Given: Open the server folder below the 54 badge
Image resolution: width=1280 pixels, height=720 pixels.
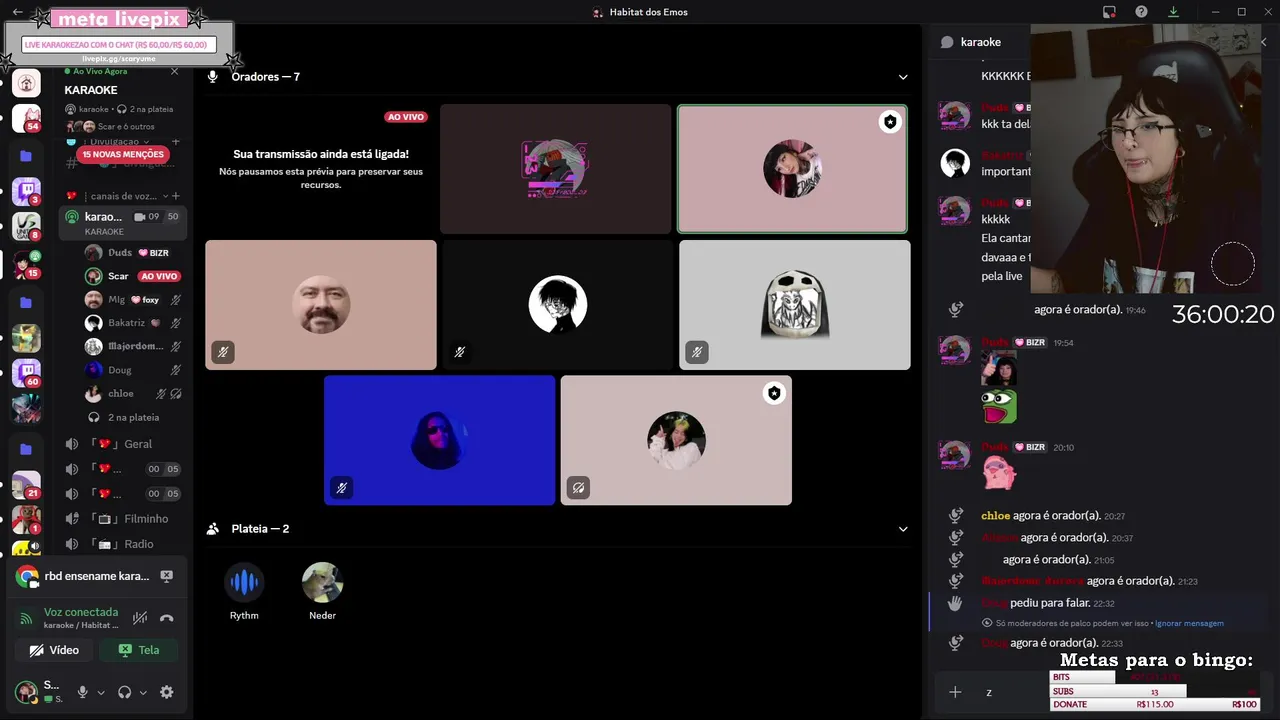Looking at the screenshot, I should [26, 156].
